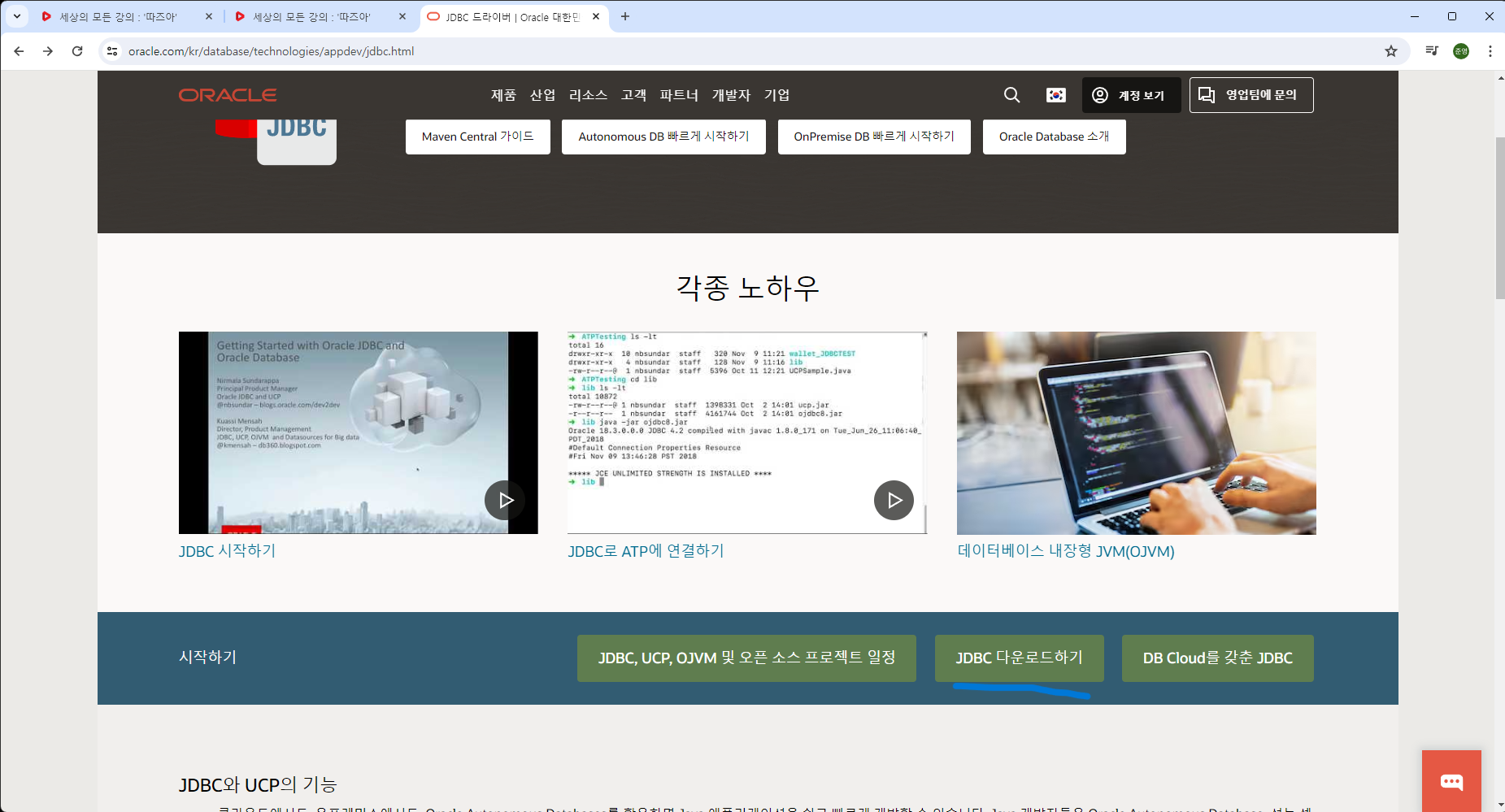Select the JDBC 드라이버 Oracle tab
Screen dimensions: 1505x812
(x=512, y=16)
